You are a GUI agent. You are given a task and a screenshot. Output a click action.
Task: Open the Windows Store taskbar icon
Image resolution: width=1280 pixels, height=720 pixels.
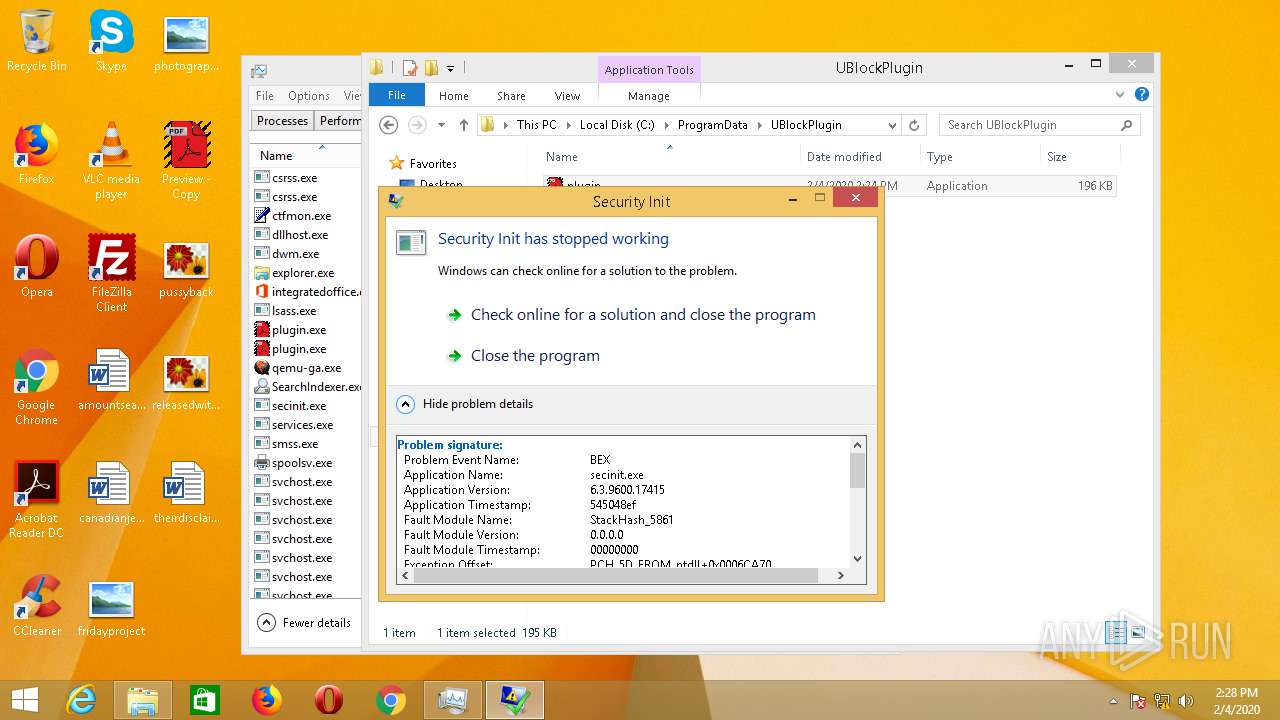pos(205,700)
